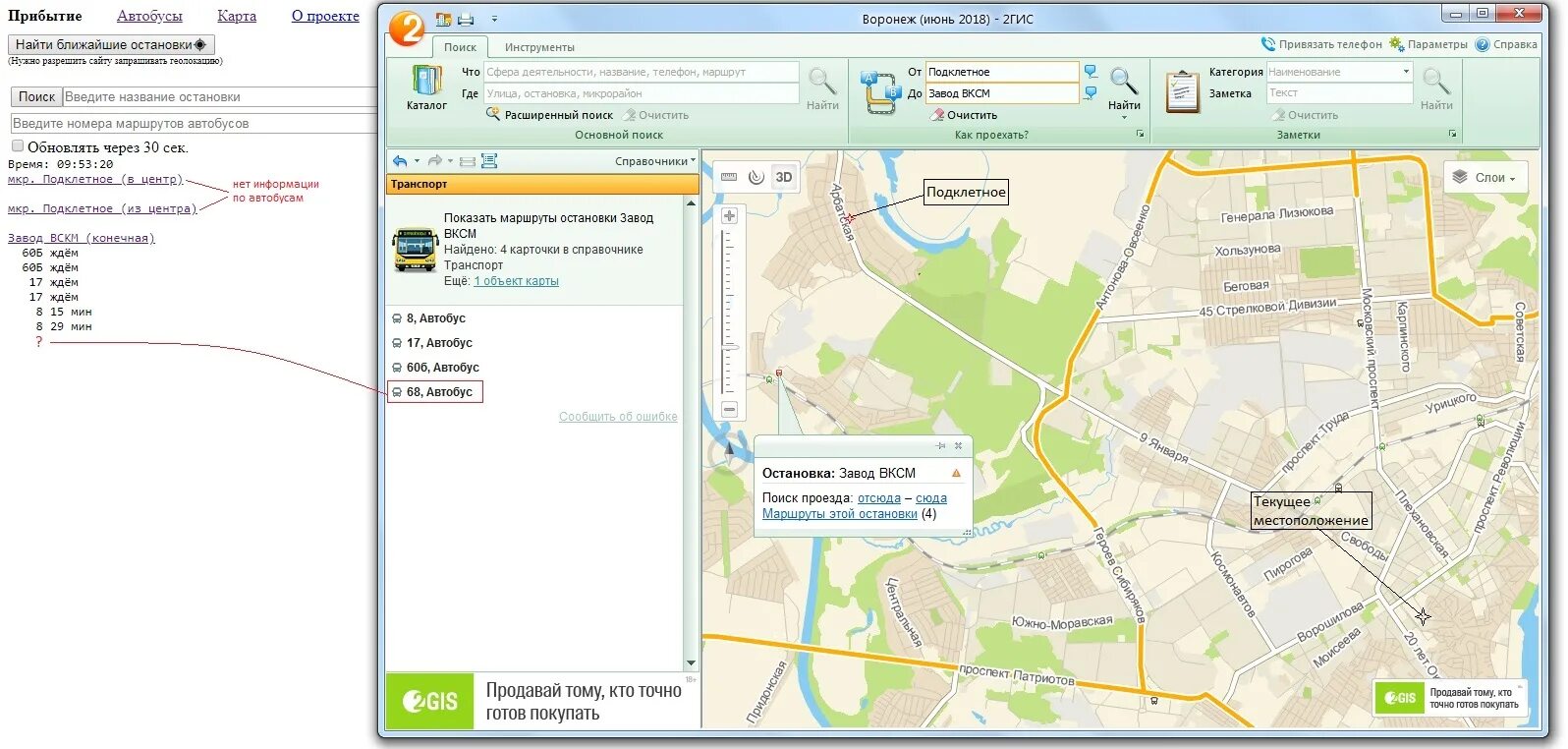Select the Транспорт panel header
The height and width of the screenshot is (749, 1568).
coord(542,184)
